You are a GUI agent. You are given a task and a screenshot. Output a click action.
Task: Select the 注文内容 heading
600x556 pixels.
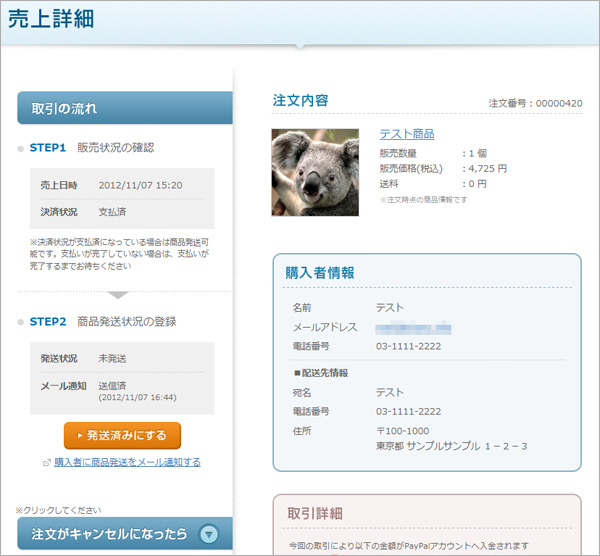coord(300,101)
